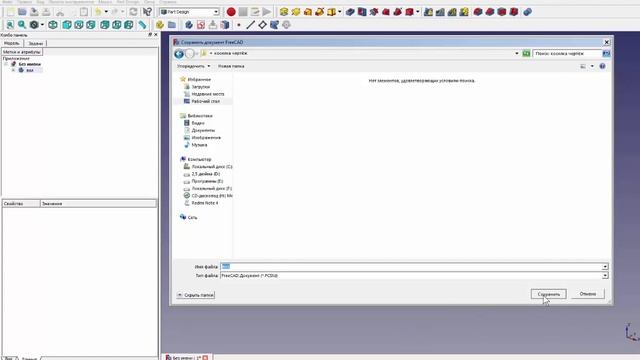This screenshot has width=640, height=360.
Task: Click the Datum Line icon
Action: [251, 25]
